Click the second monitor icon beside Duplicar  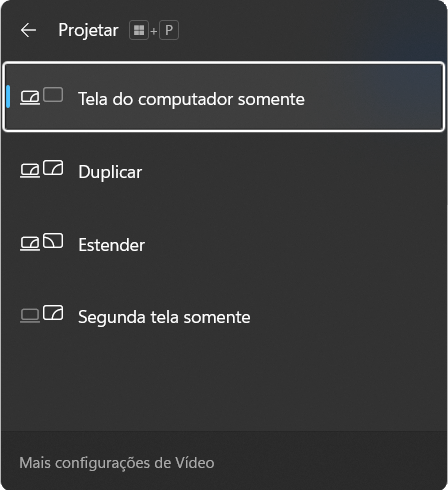point(53,167)
